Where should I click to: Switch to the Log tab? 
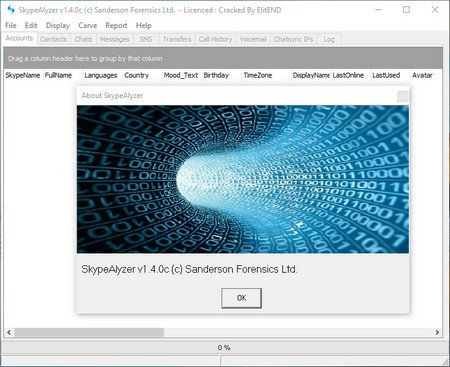tap(329, 39)
